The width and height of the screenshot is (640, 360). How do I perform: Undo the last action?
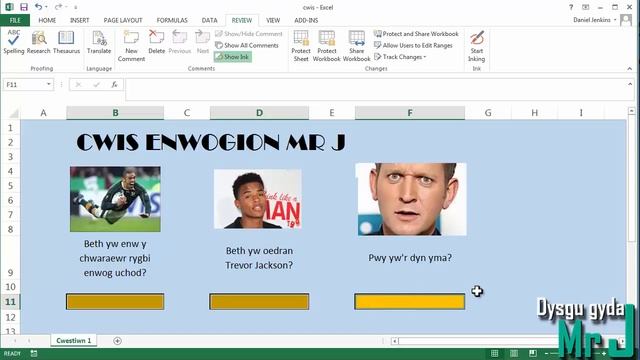point(38,7)
